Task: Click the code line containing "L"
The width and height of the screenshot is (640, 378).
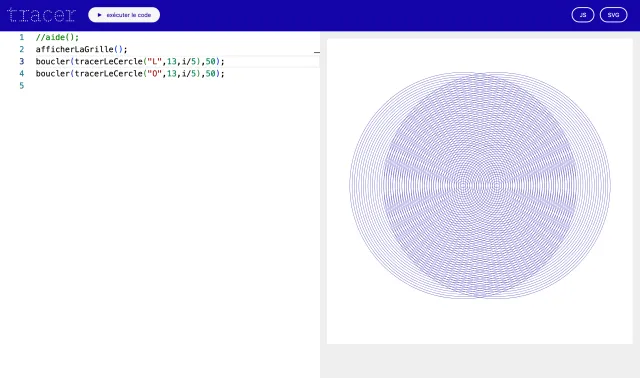Action: pos(130,62)
